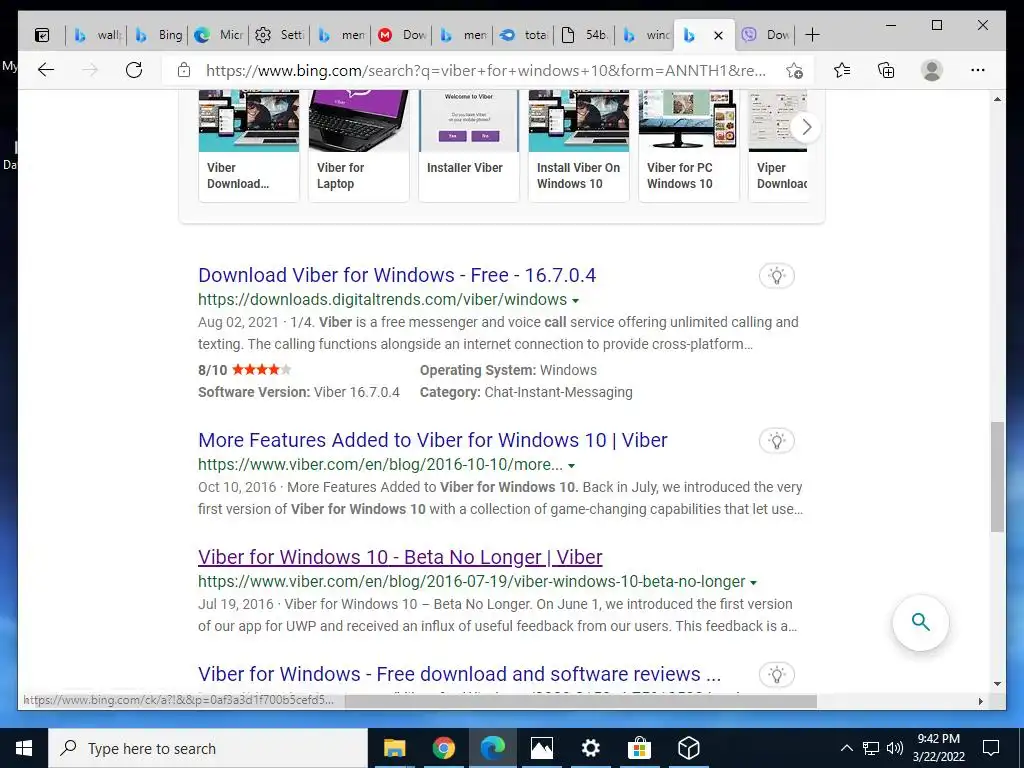Screen dimensions: 1024x768
Task: Open the profile avatar icon
Action: (932, 70)
